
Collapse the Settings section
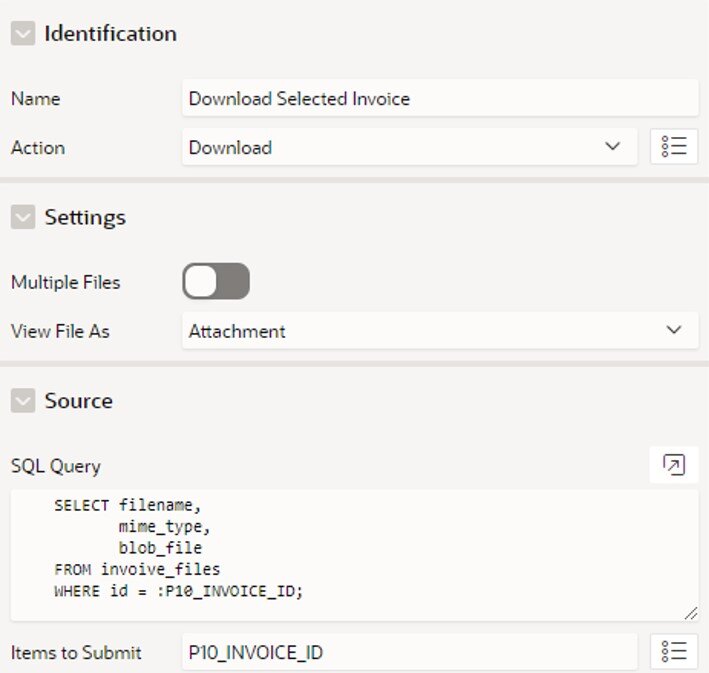click(x=23, y=217)
